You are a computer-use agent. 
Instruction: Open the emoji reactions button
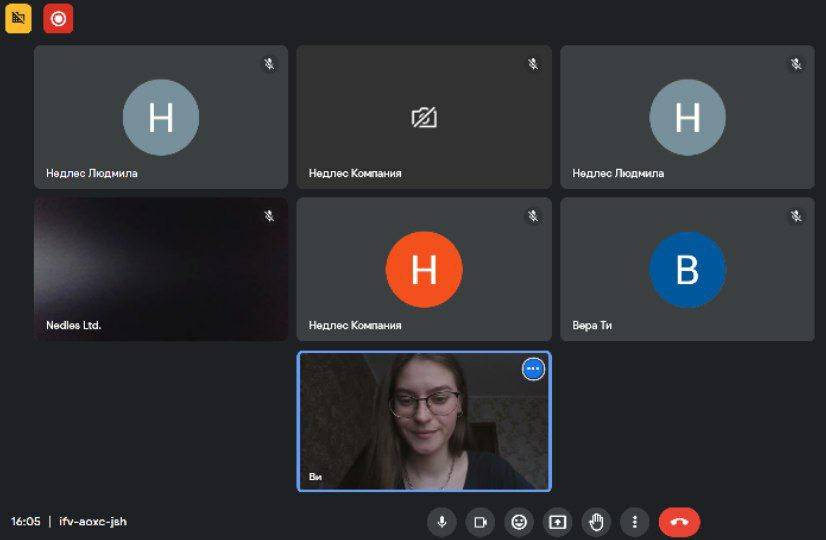[x=518, y=521]
